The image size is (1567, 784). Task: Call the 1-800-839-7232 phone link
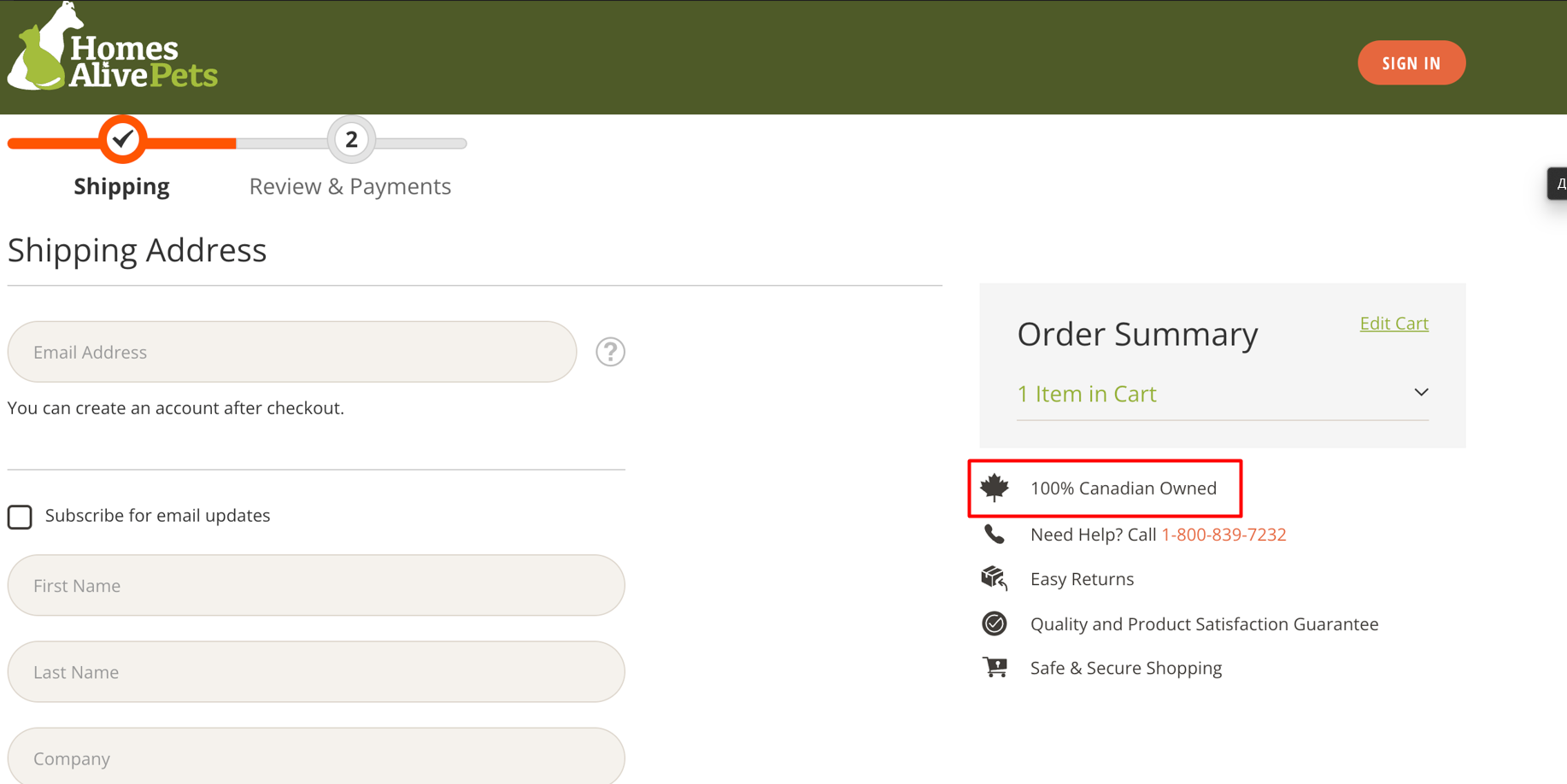pos(1224,535)
